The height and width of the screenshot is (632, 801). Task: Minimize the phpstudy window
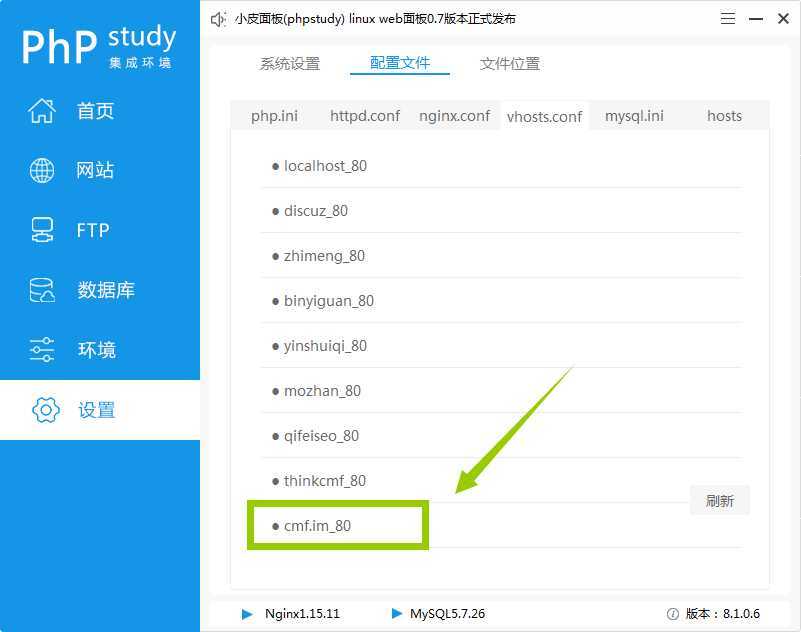pos(756,19)
